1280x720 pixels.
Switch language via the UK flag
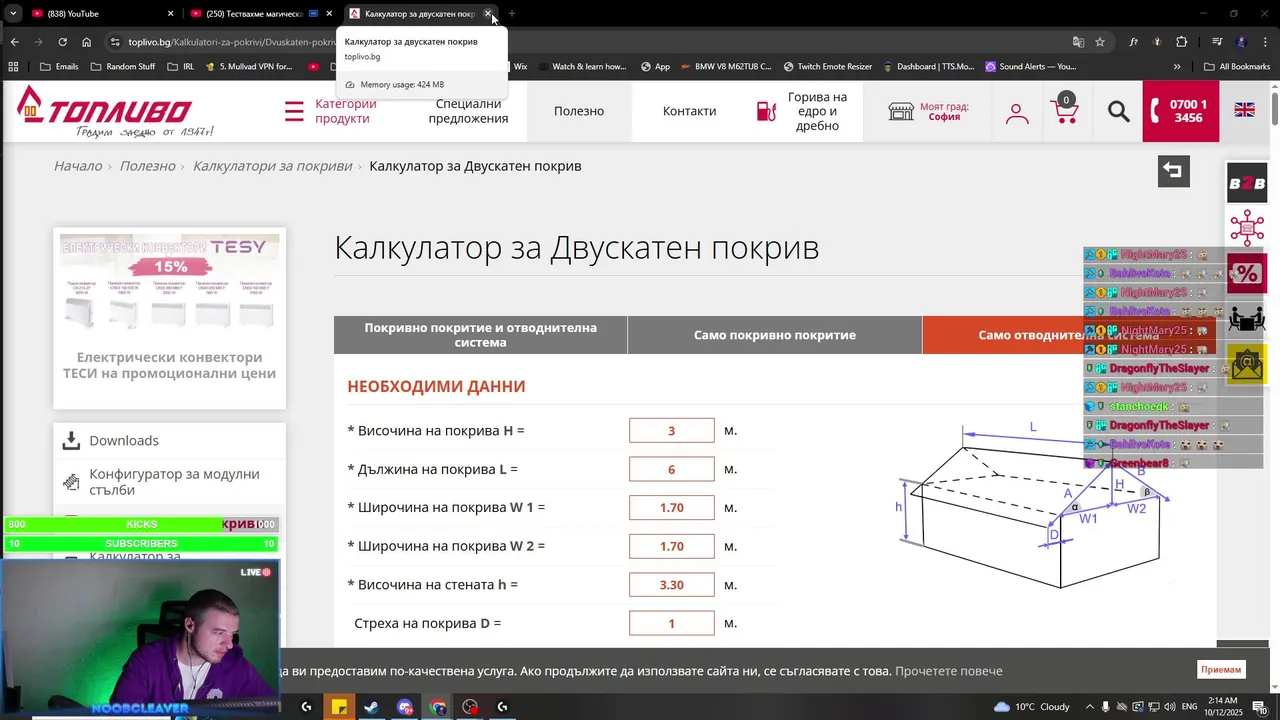(x=1244, y=110)
